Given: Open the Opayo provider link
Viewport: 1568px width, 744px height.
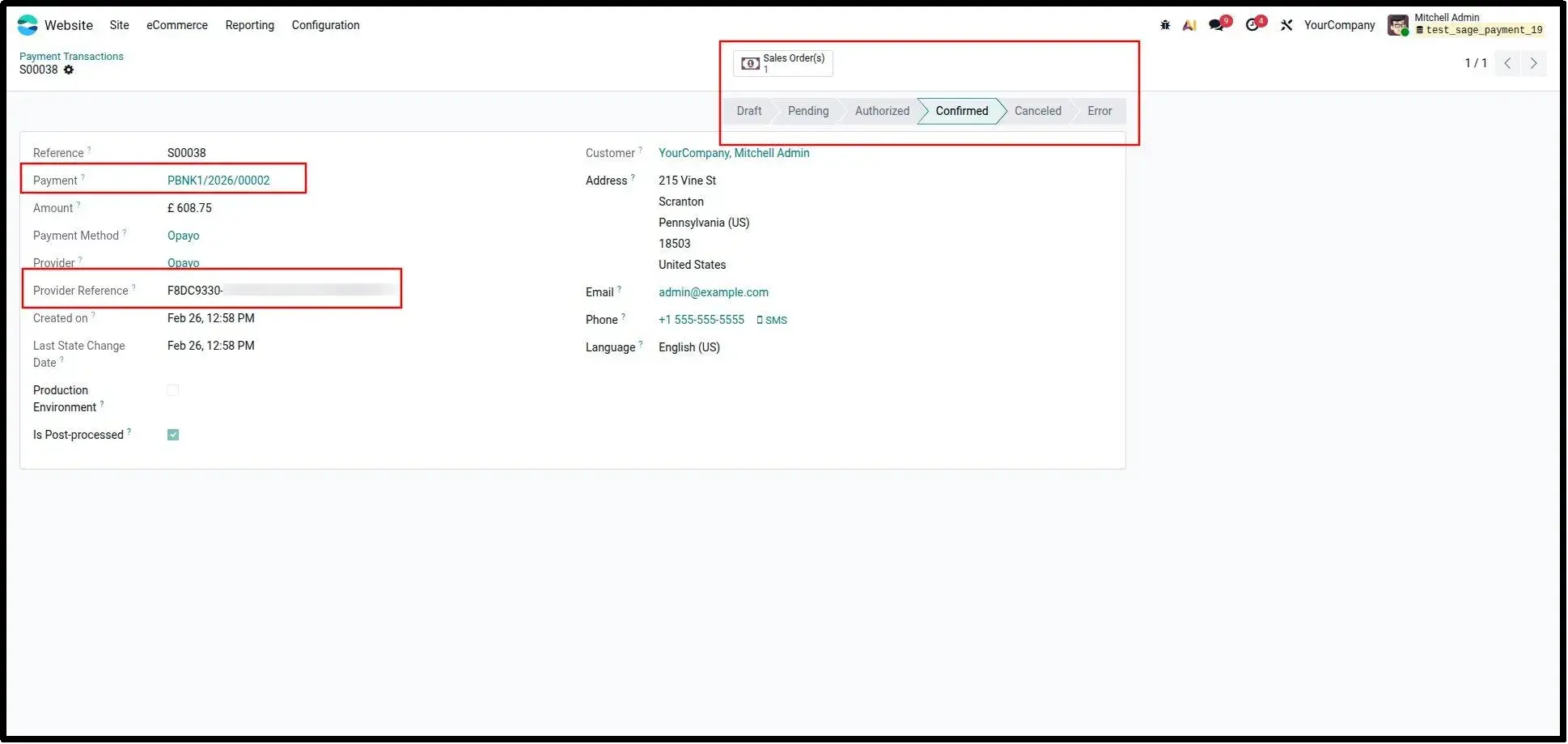Looking at the screenshot, I should coord(184,263).
